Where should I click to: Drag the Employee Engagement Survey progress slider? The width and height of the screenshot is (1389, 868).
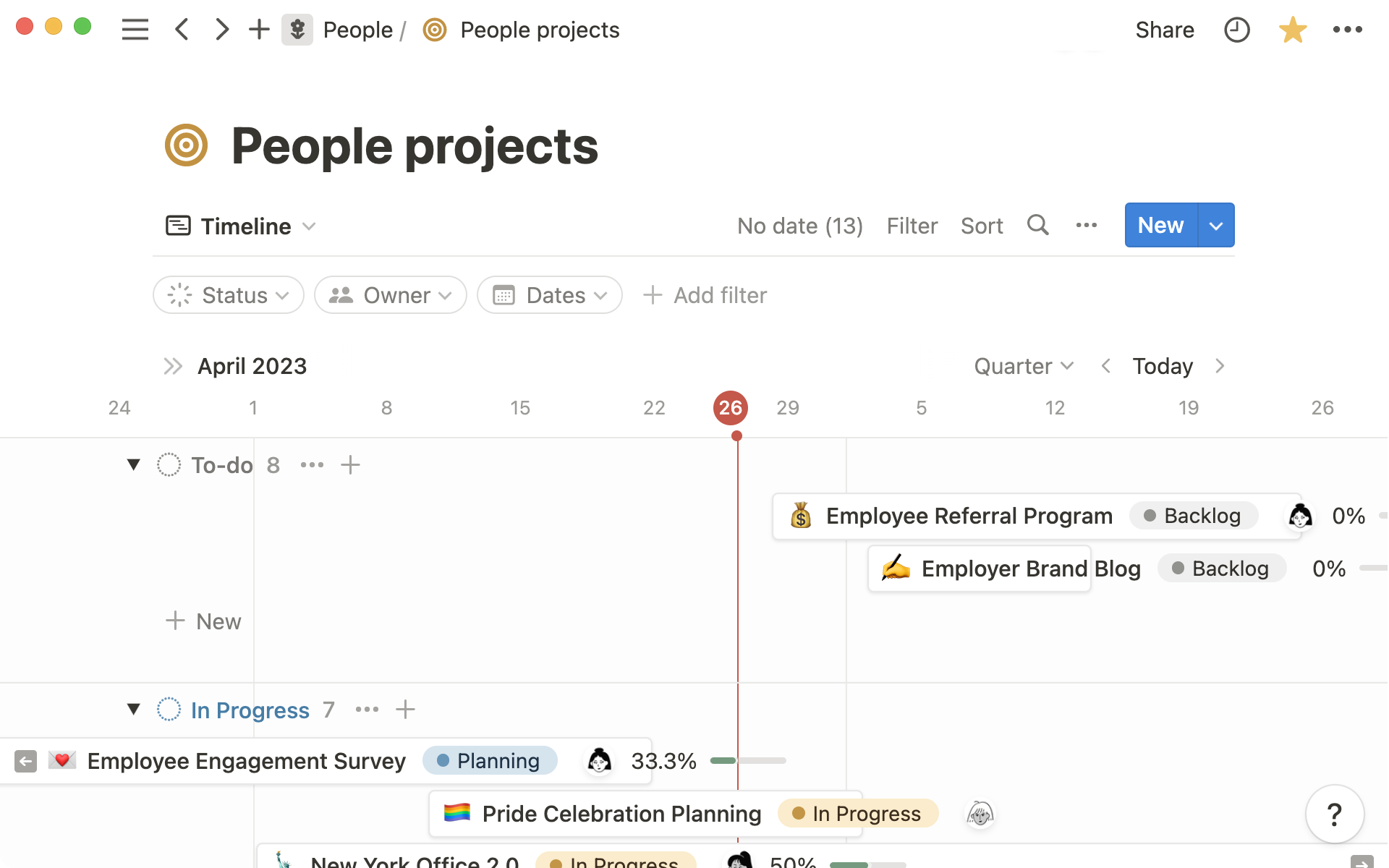tap(735, 761)
